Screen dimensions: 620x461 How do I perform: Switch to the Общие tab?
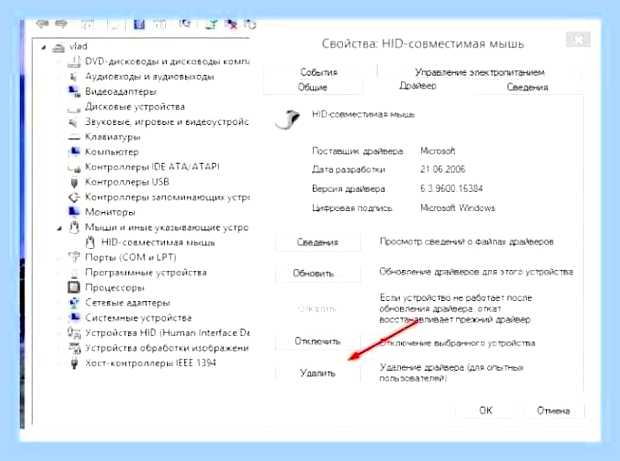point(312,87)
